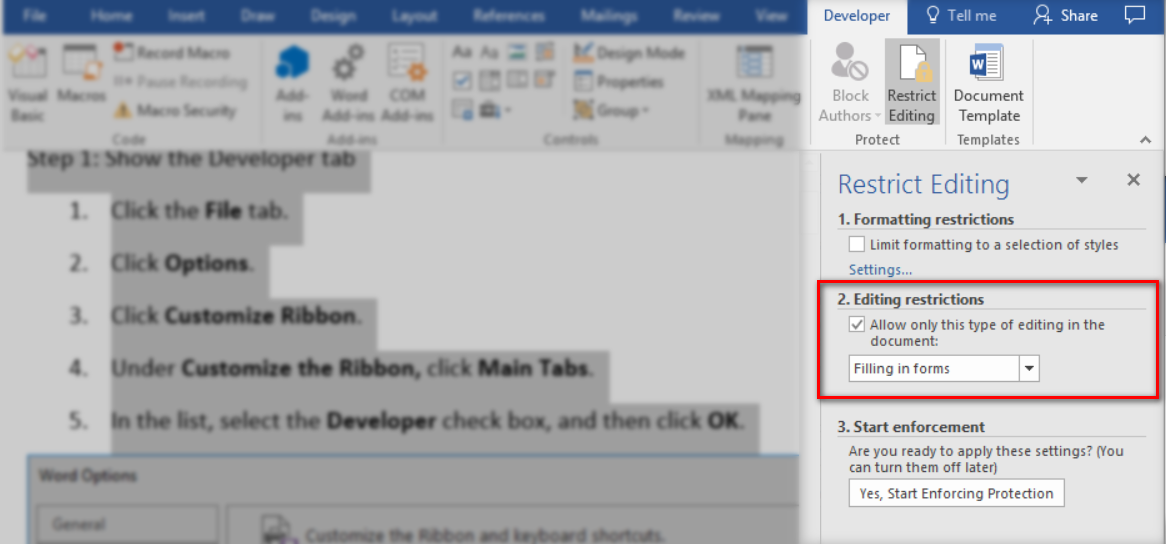The width and height of the screenshot is (1166, 544).
Task: Click the Tell me lightbulb search
Action: click(961, 15)
